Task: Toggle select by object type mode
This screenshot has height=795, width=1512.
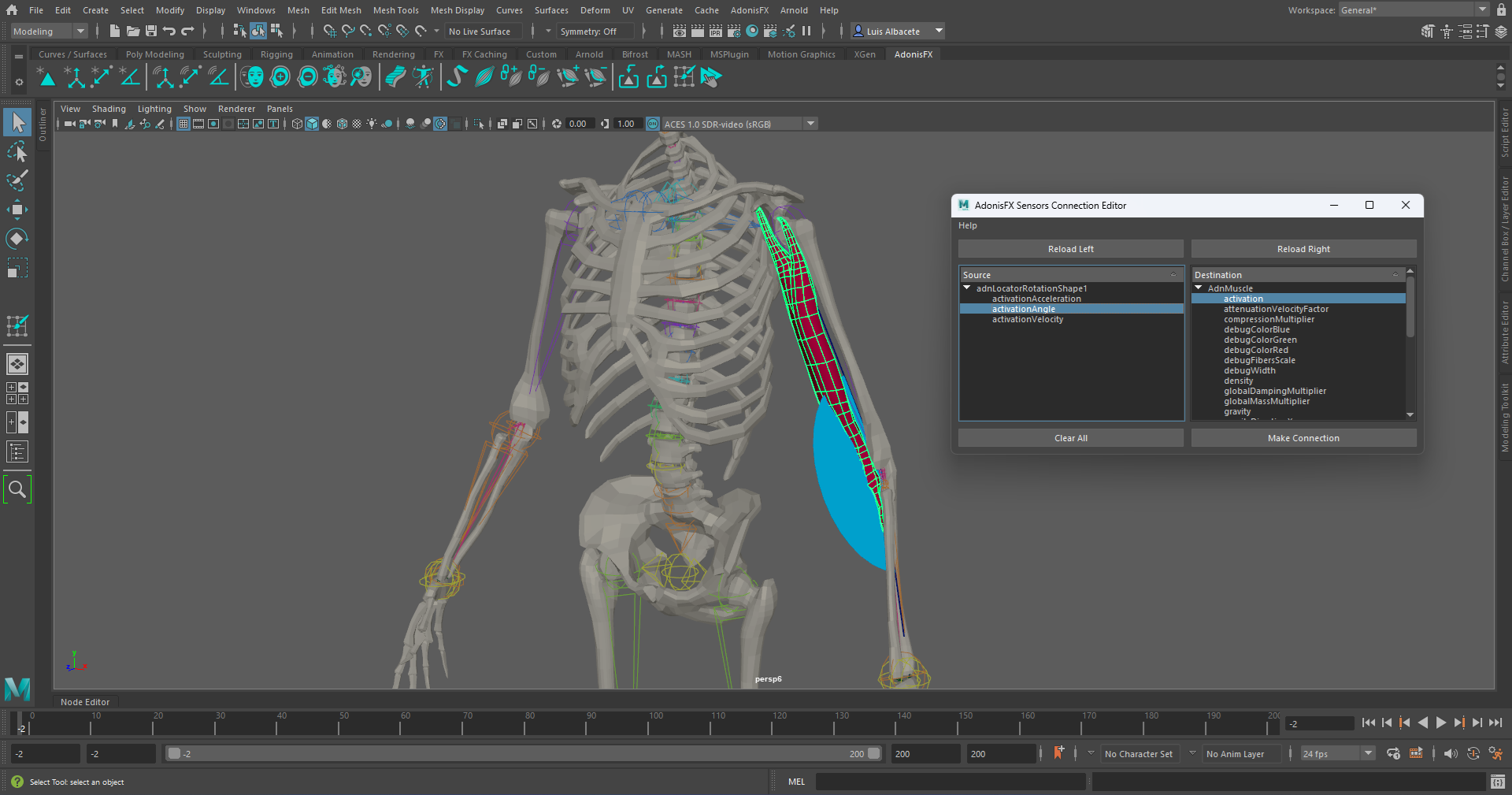Action: click(258, 31)
